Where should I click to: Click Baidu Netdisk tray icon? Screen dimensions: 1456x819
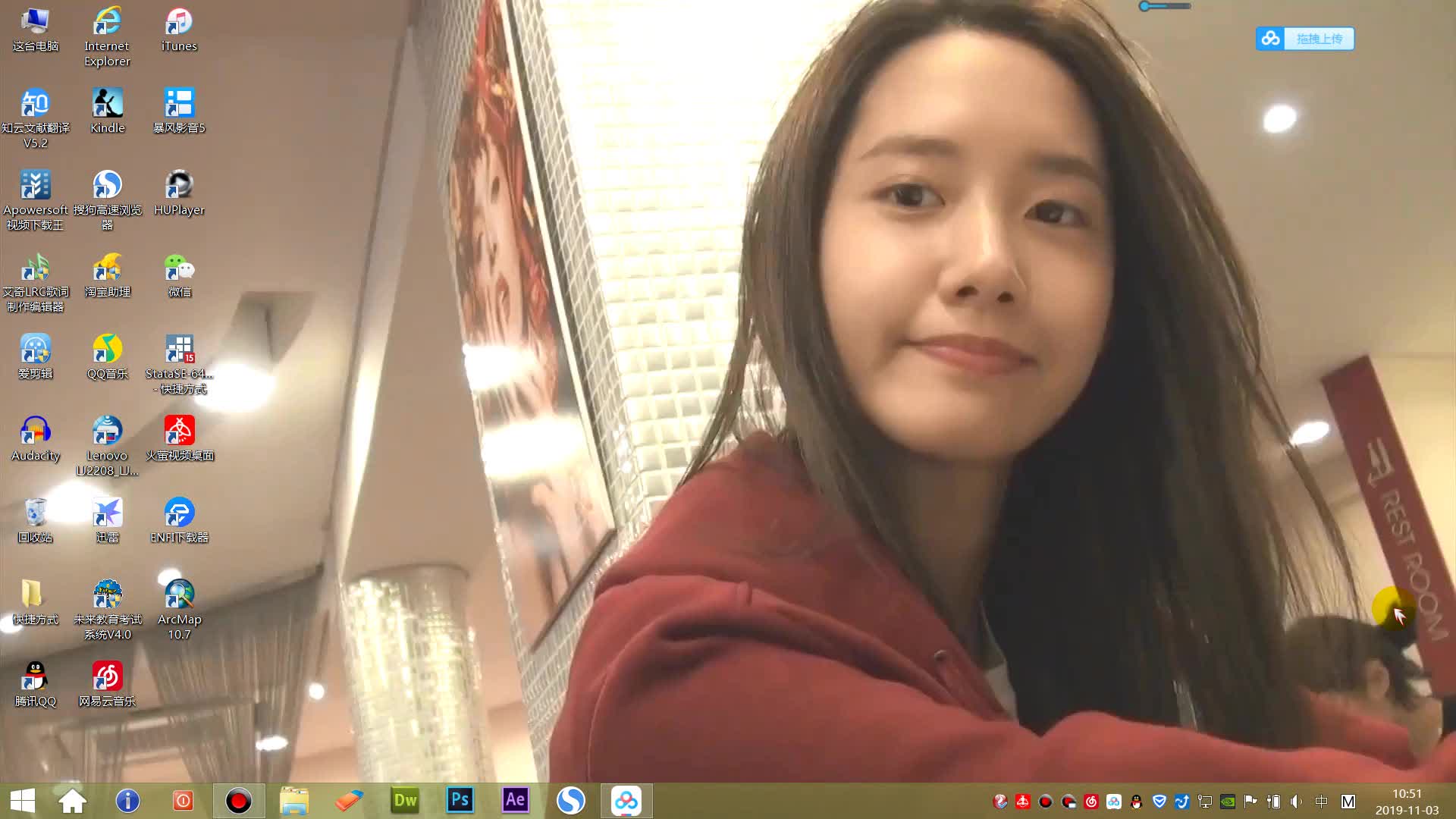click(x=1114, y=802)
